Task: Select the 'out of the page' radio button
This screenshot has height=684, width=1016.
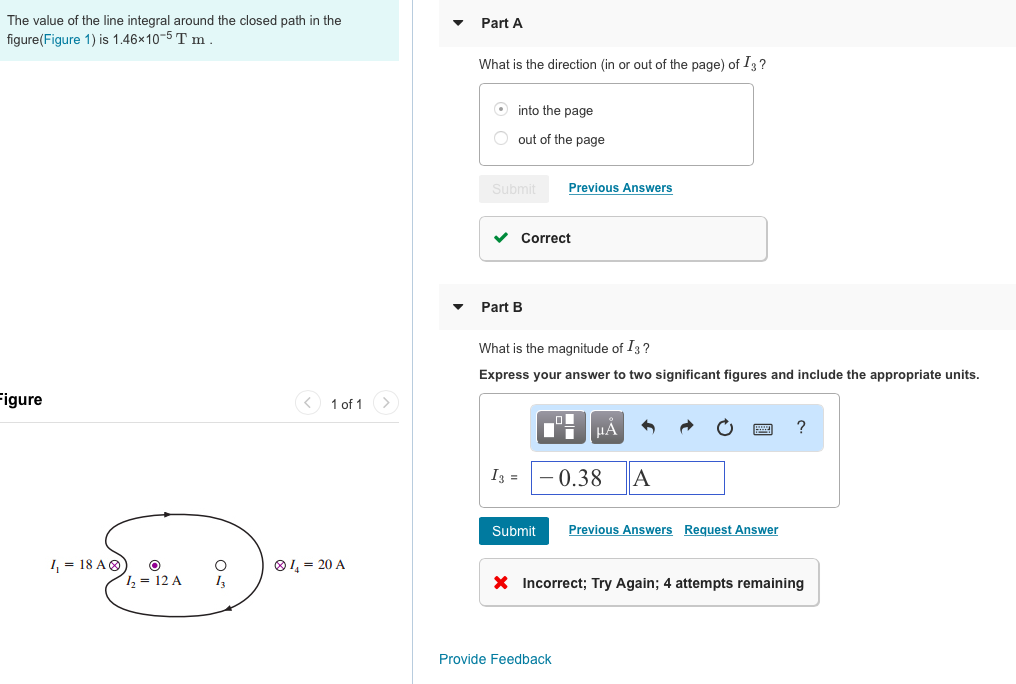Action: point(500,138)
